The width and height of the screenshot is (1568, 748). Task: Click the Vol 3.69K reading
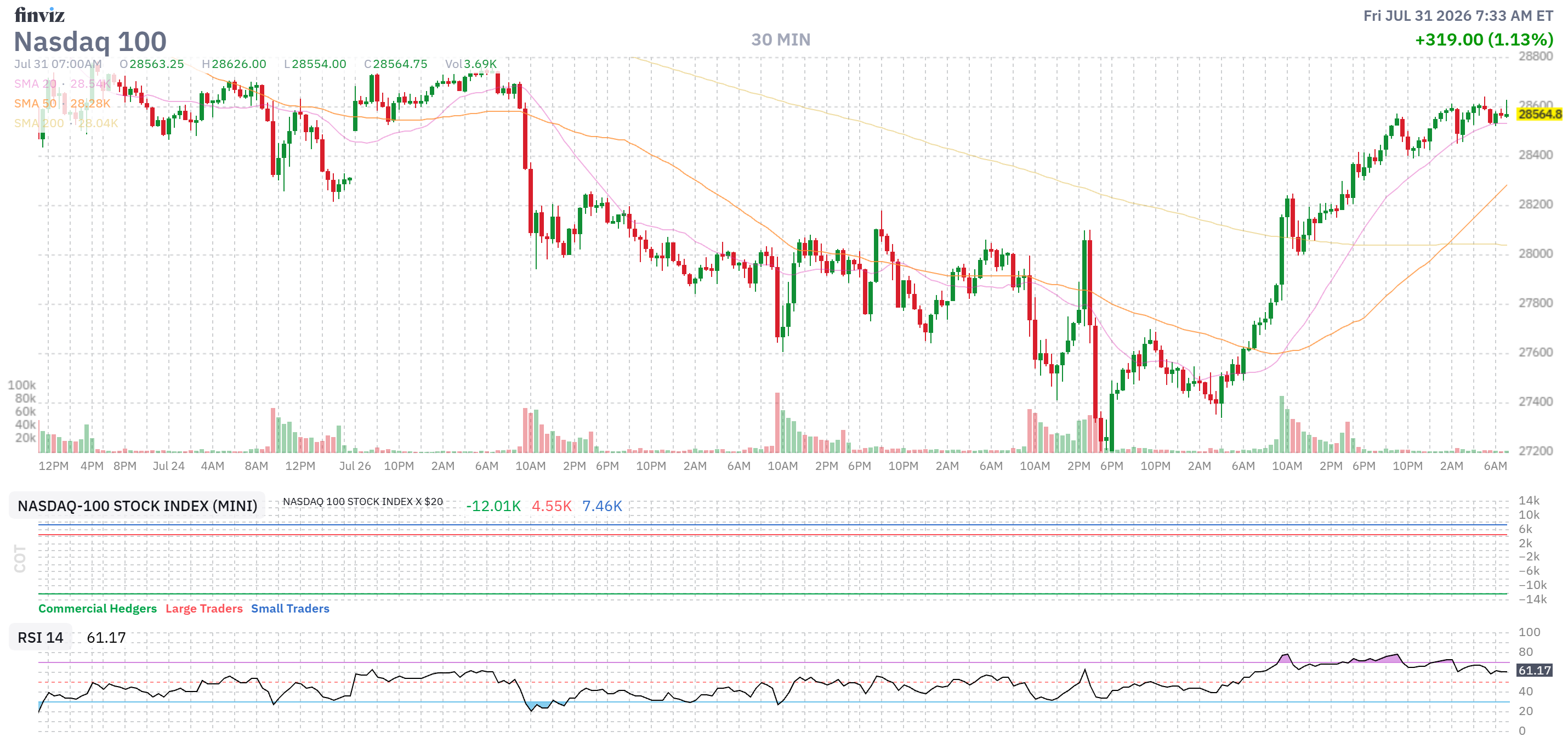pyautogui.click(x=470, y=64)
